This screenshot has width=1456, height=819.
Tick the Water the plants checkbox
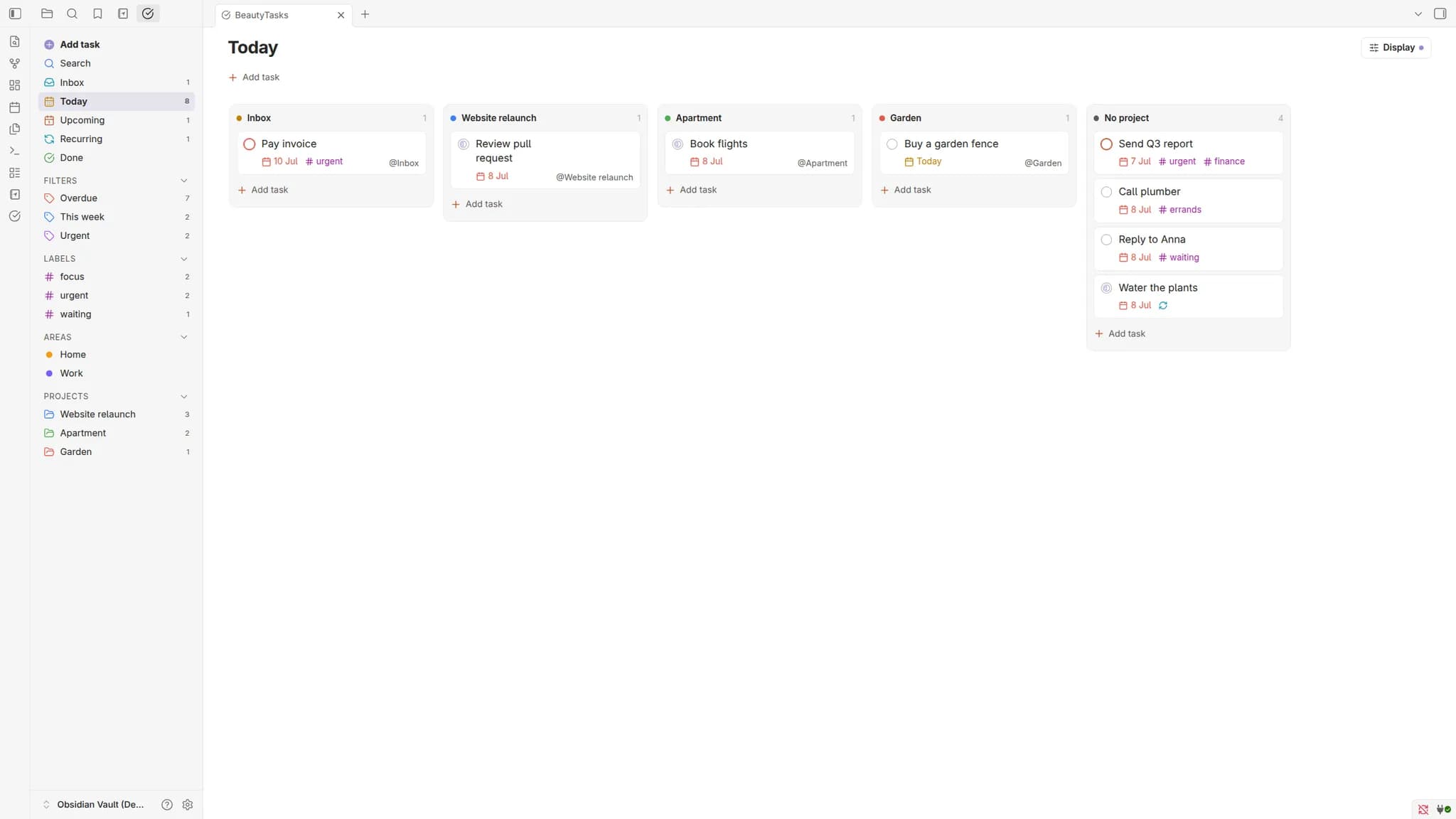[x=1106, y=288]
